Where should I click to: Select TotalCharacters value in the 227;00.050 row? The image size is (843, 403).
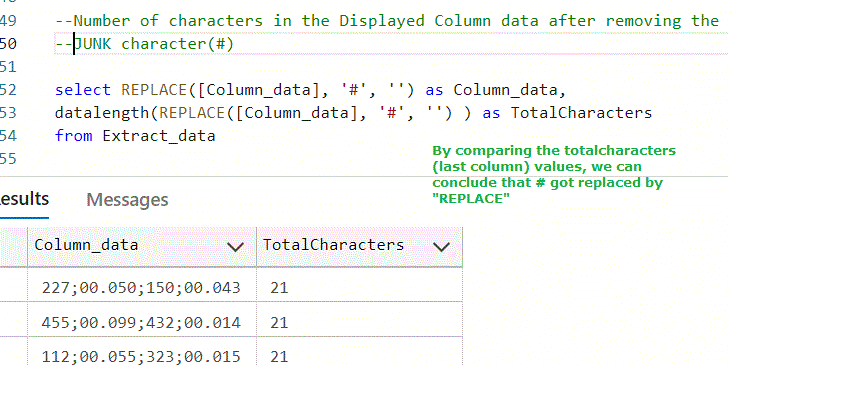click(279, 288)
